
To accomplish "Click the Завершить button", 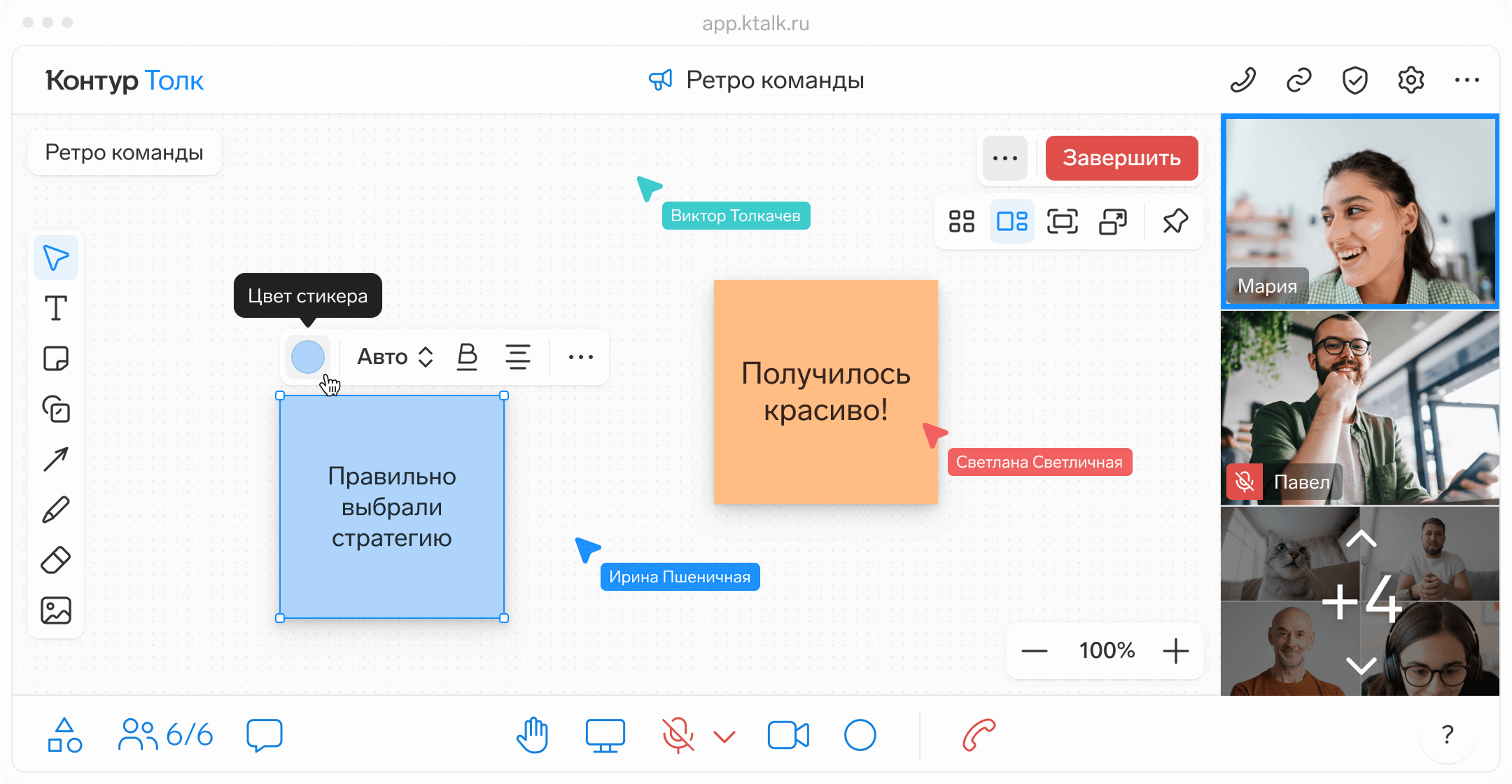I will pyautogui.click(x=1121, y=158).
